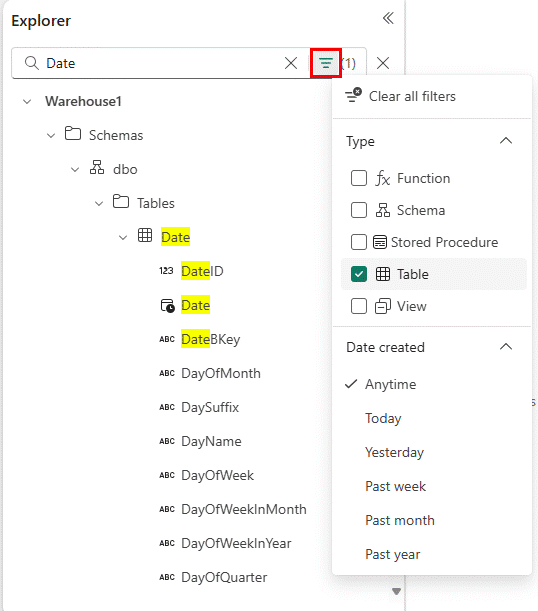The height and width of the screenshot is (611, 538).
Task: Click the Explorer search input field
Action: pos(162,63)
